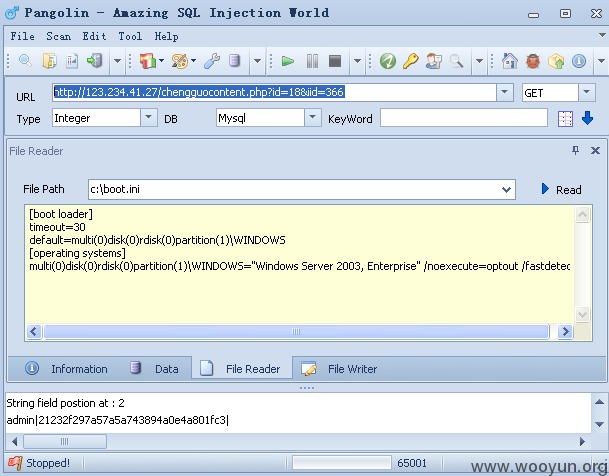The width and height of the screenshot is (609, 476).
Task: Click log pane scroll down arrow
Action: pos(599,424)
